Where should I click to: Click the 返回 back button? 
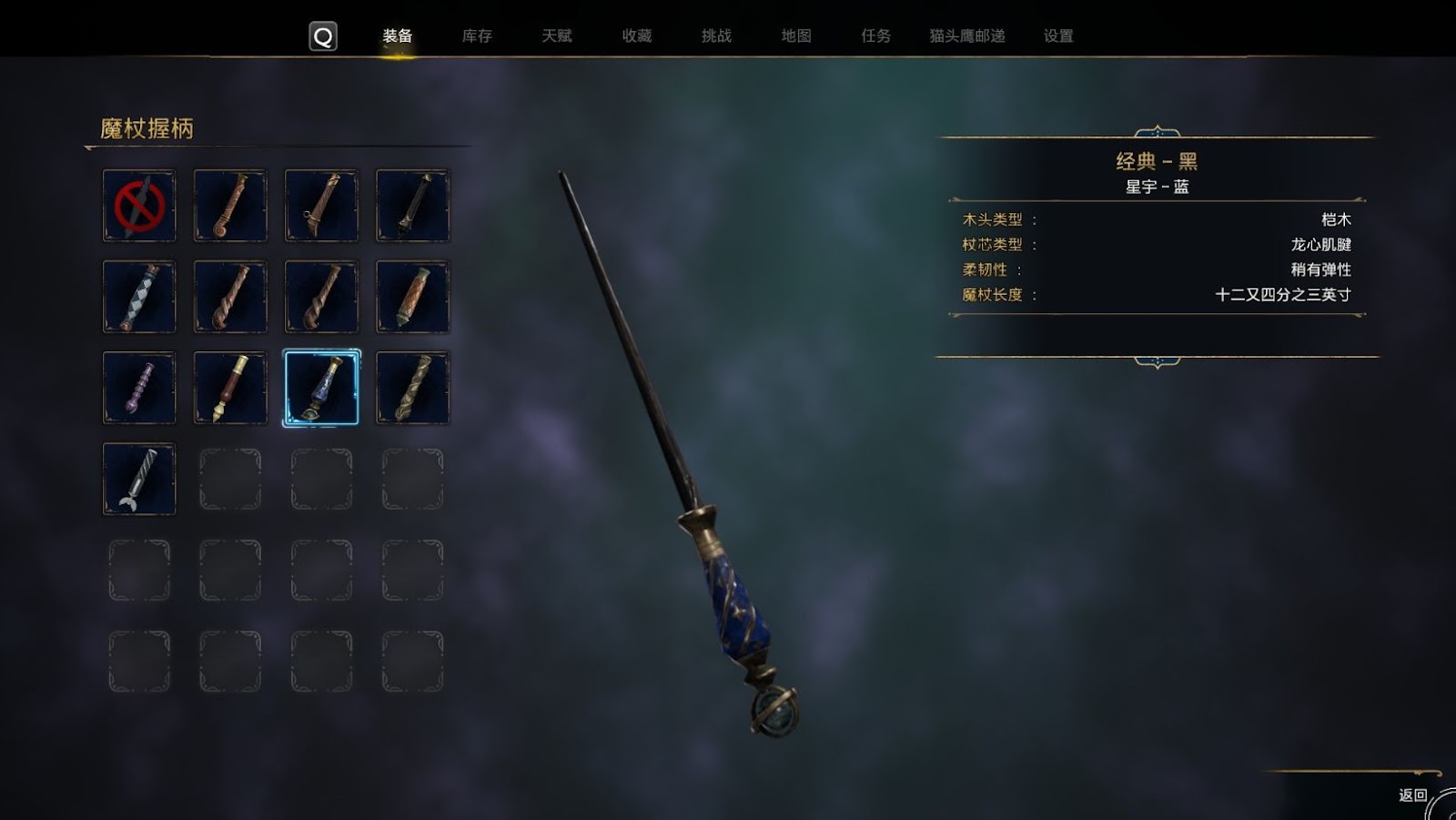point(1413,795)
